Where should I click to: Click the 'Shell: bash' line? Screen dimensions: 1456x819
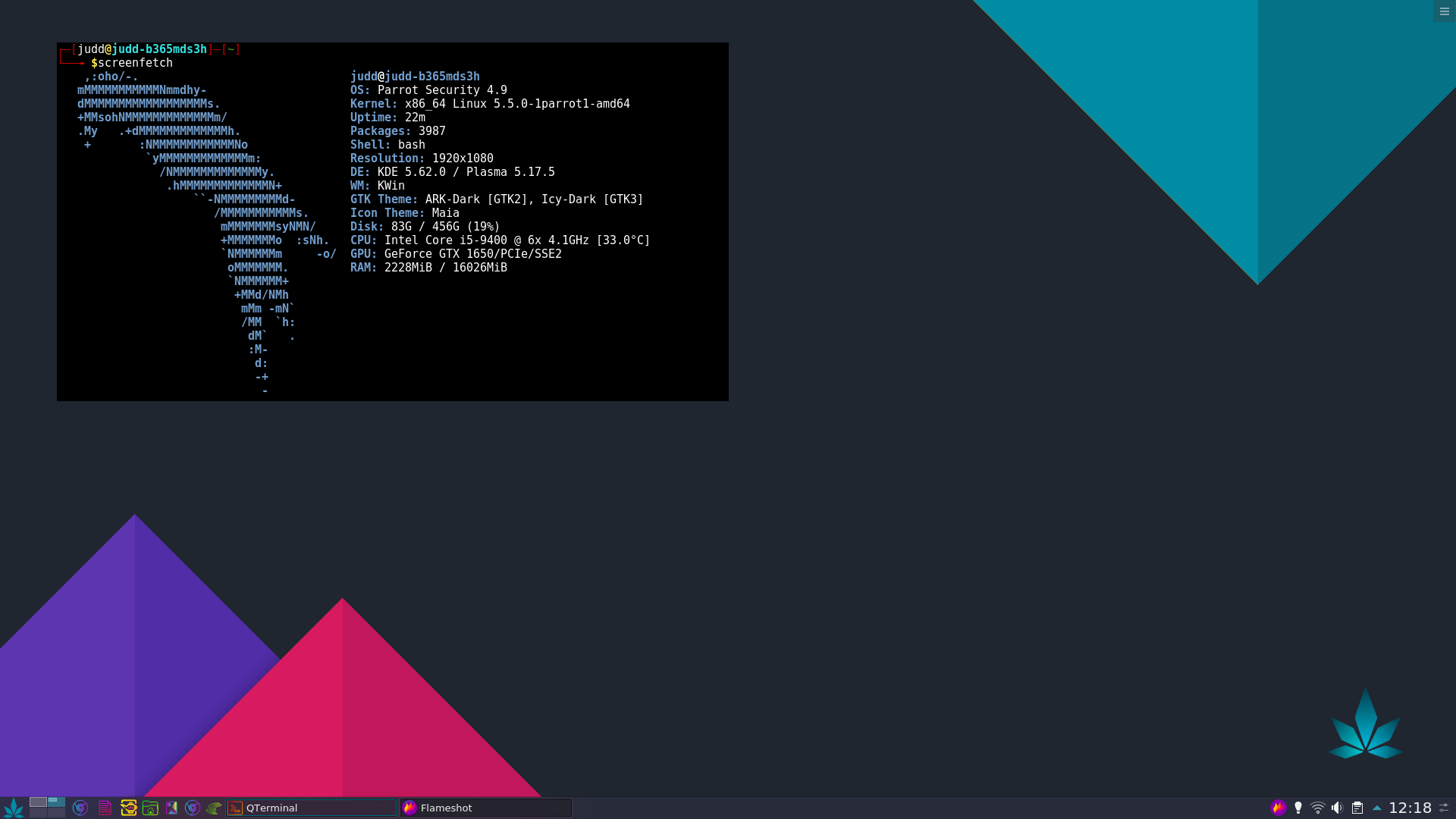(x=388, y=145)
